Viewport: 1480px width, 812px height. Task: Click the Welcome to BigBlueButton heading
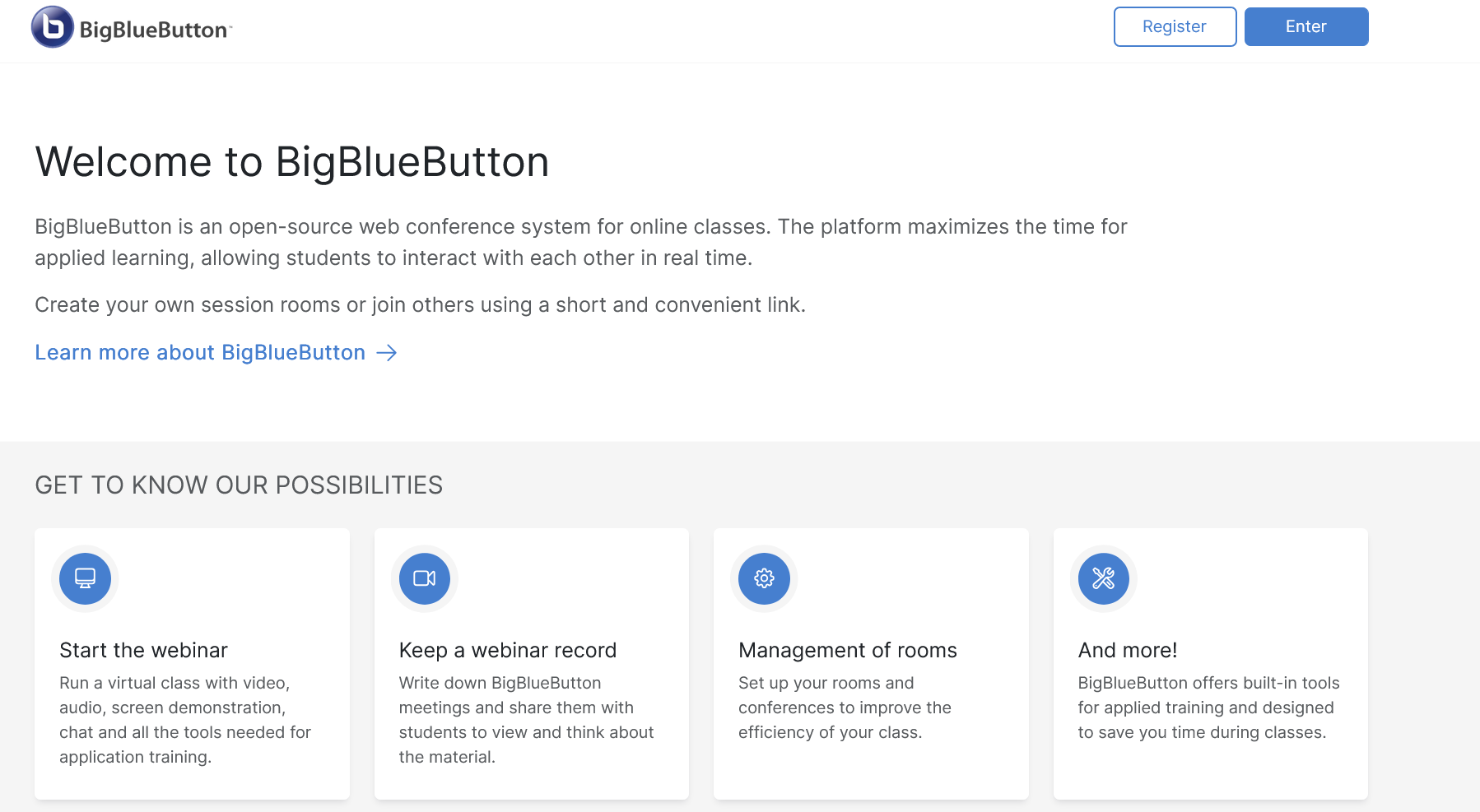point(292,162)
